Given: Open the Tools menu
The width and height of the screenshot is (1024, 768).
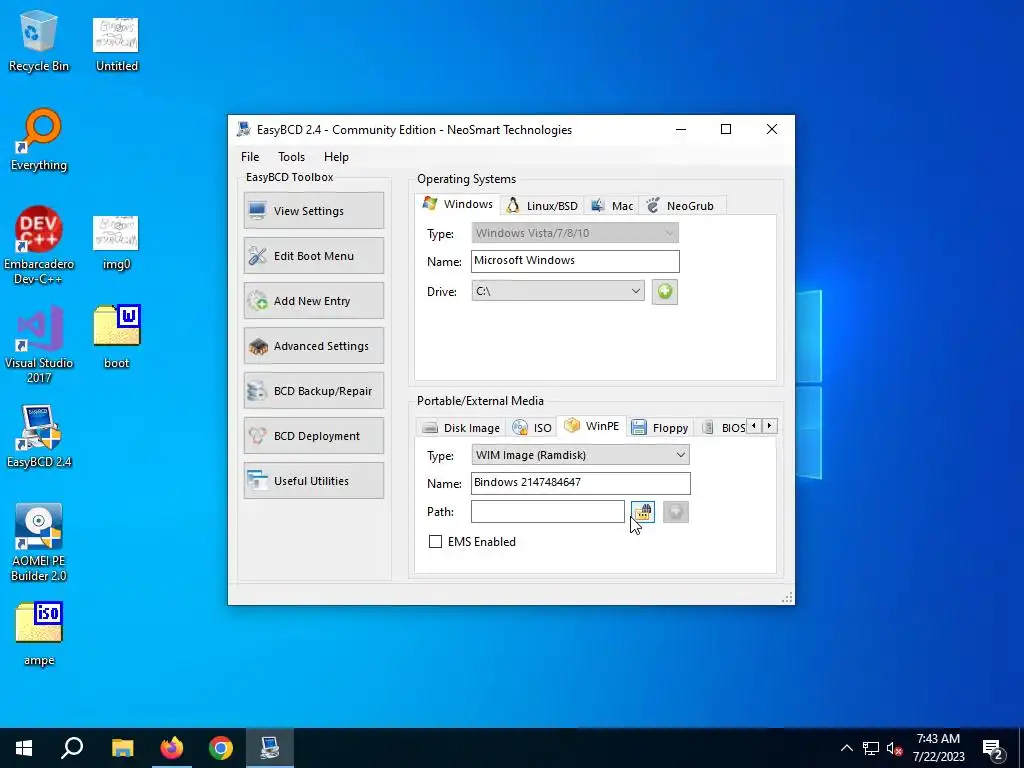Looking at the screenshot, I should pos(291,157).
